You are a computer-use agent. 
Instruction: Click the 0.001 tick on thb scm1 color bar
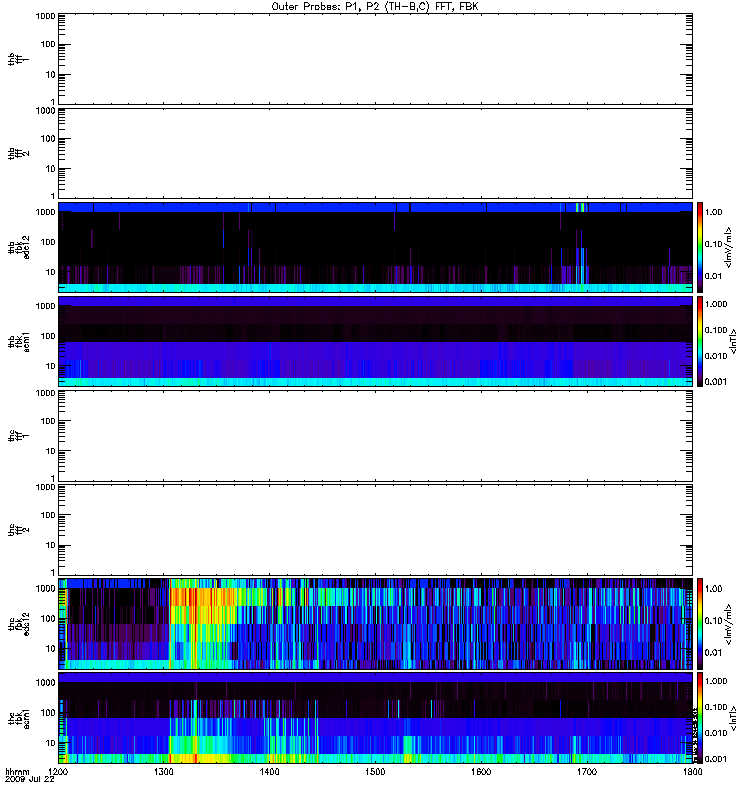coord(716,382)
